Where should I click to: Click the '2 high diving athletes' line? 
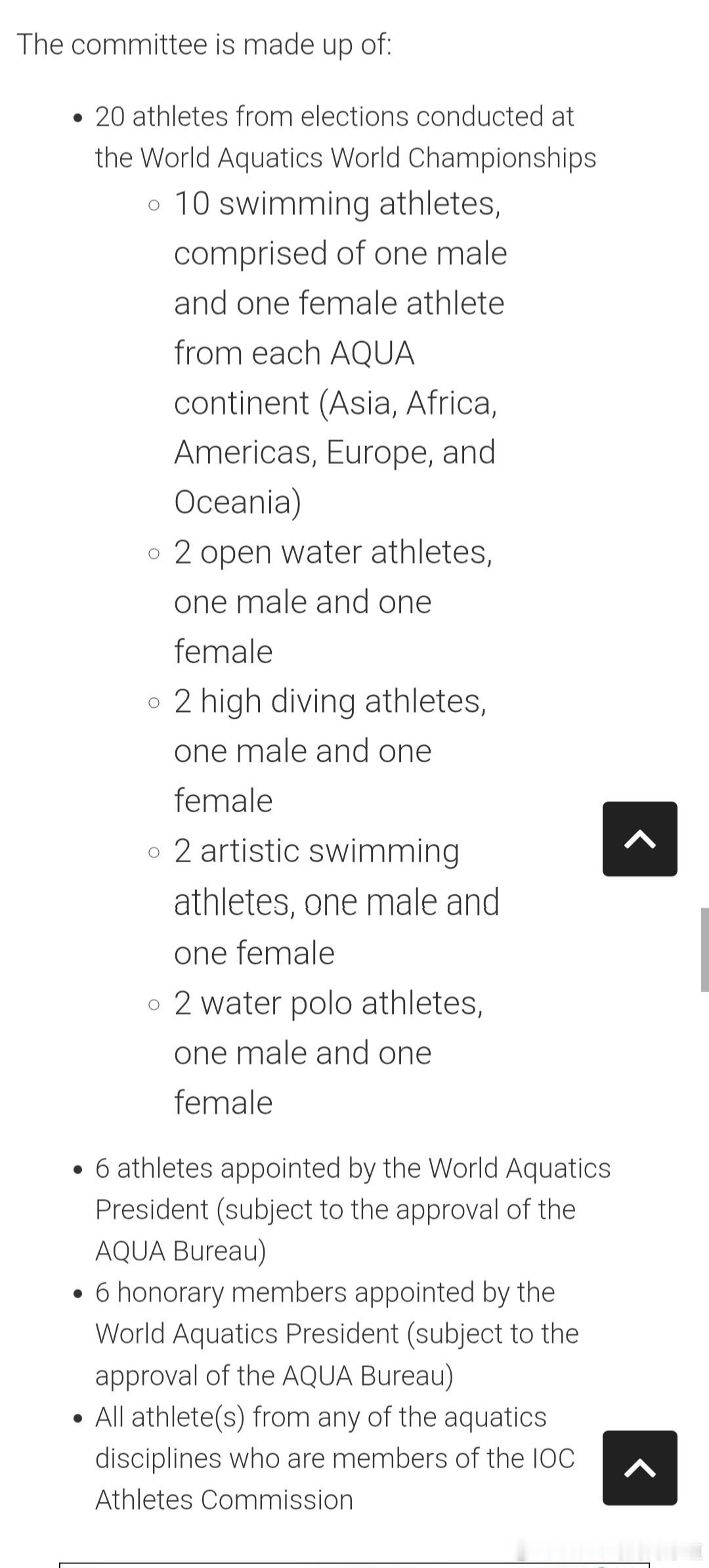click(330, 701)
